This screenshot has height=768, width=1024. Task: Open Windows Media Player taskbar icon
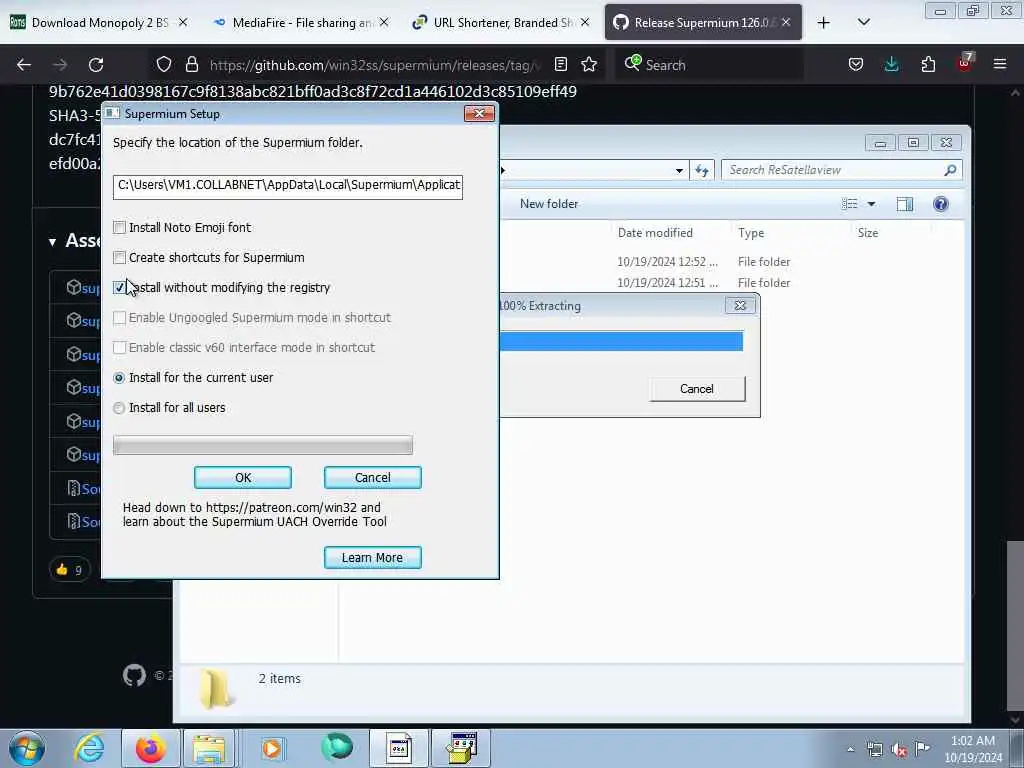(x=272, y=748)
